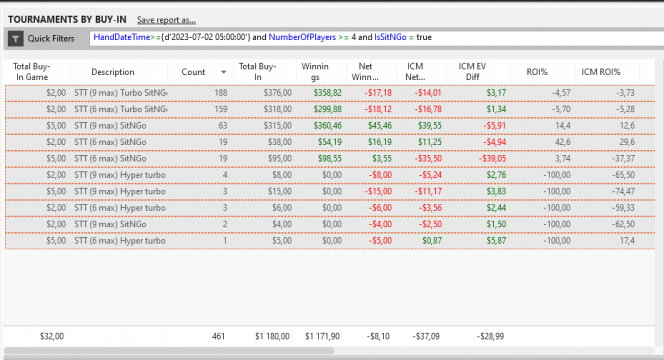Click net winnings value -$17,18
The width and height of the screenshot is (664, 360).
pos(378,93)
